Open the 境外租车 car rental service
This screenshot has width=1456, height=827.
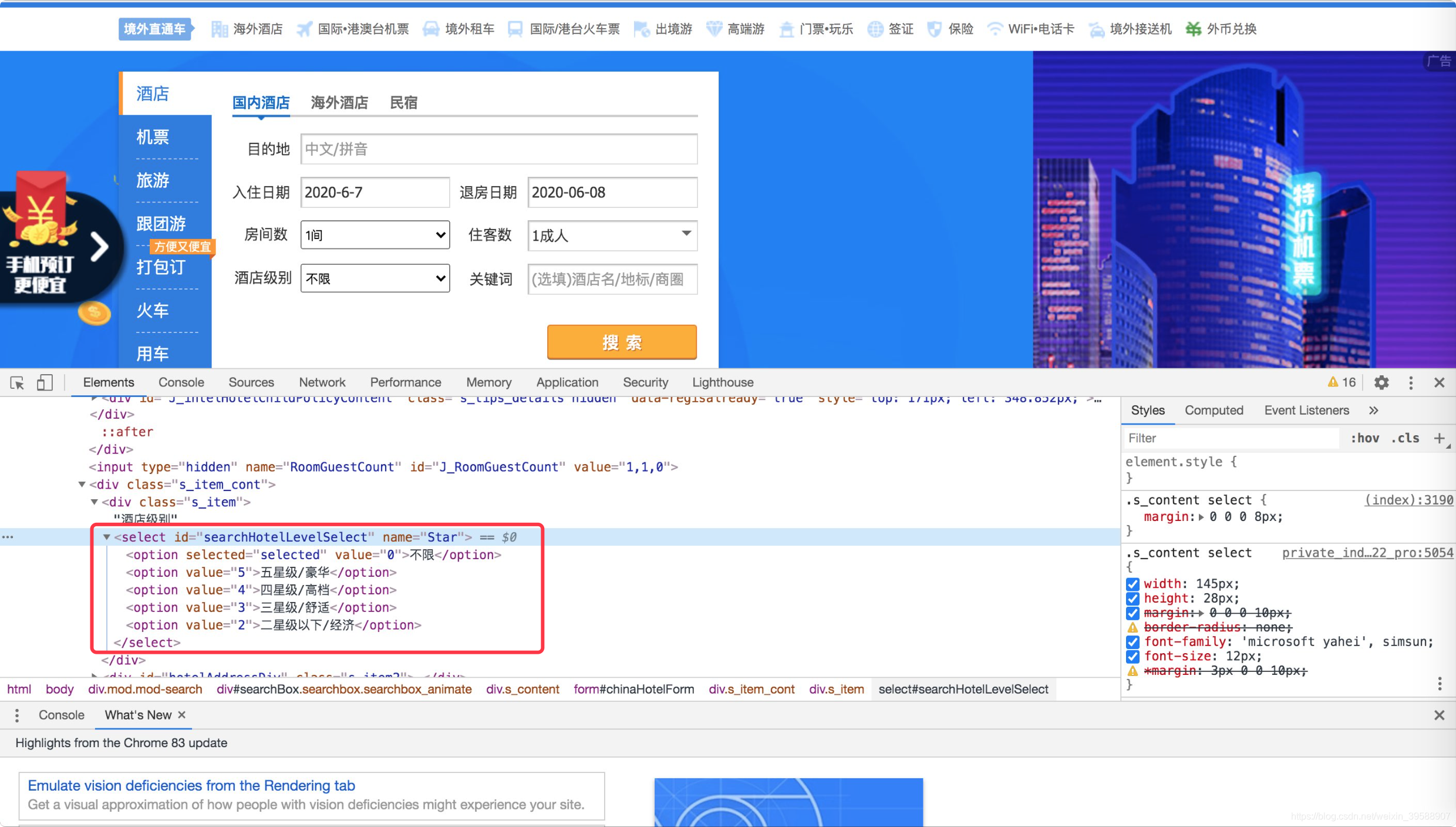point(470,29)
